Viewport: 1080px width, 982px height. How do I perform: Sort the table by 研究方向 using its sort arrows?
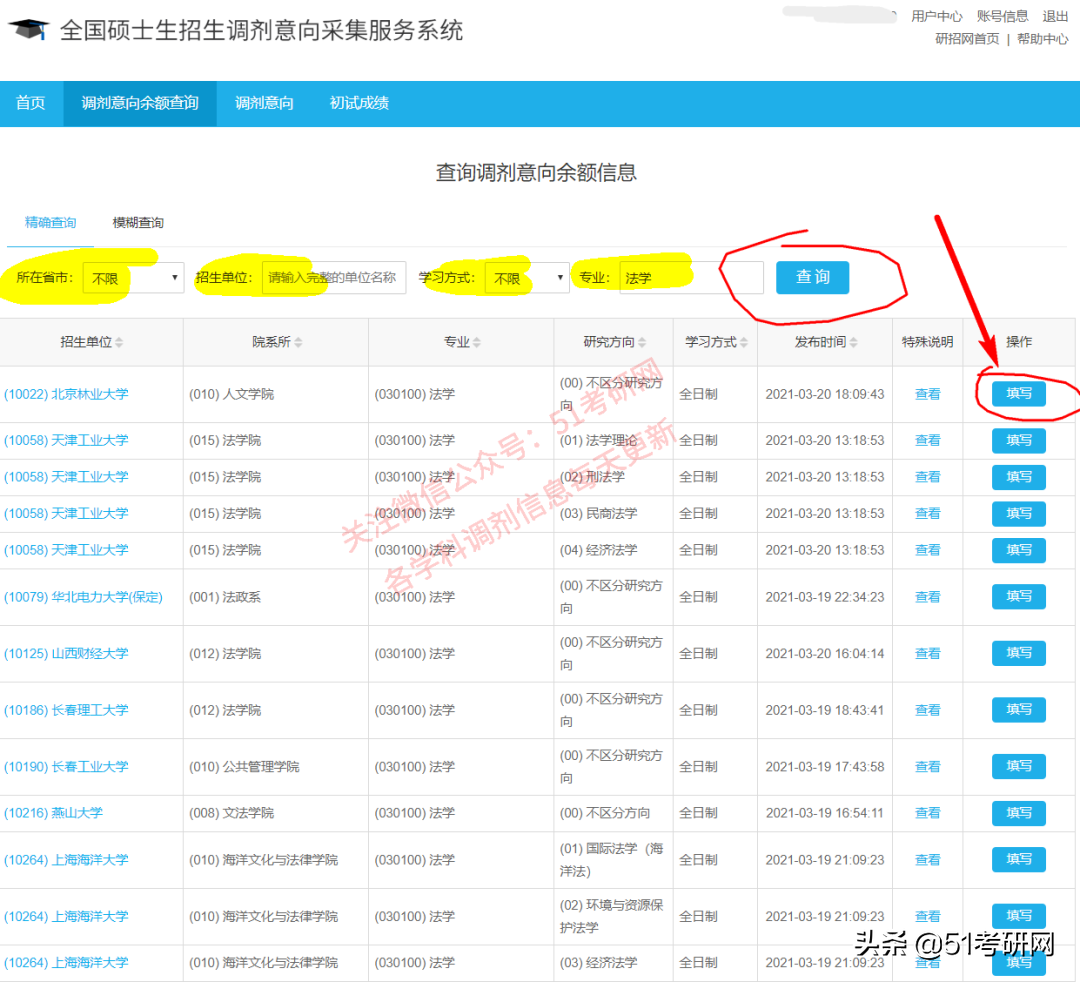pos(642,341)
